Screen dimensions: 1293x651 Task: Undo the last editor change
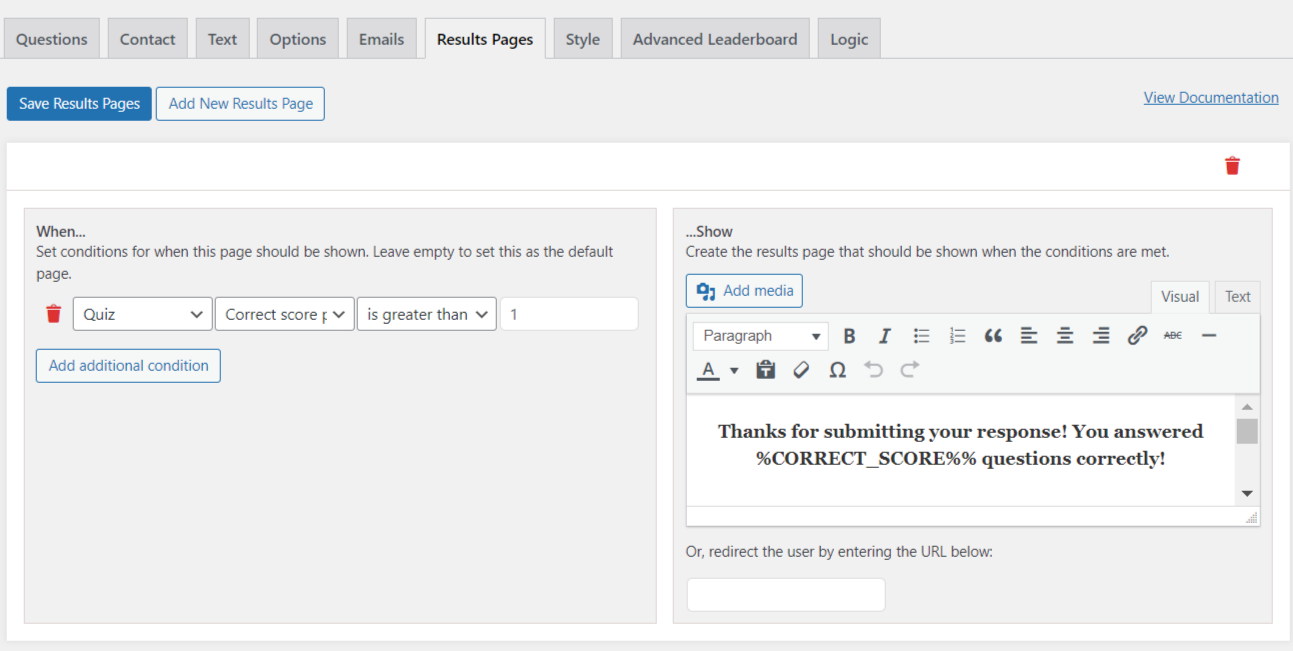pos(873,369)
